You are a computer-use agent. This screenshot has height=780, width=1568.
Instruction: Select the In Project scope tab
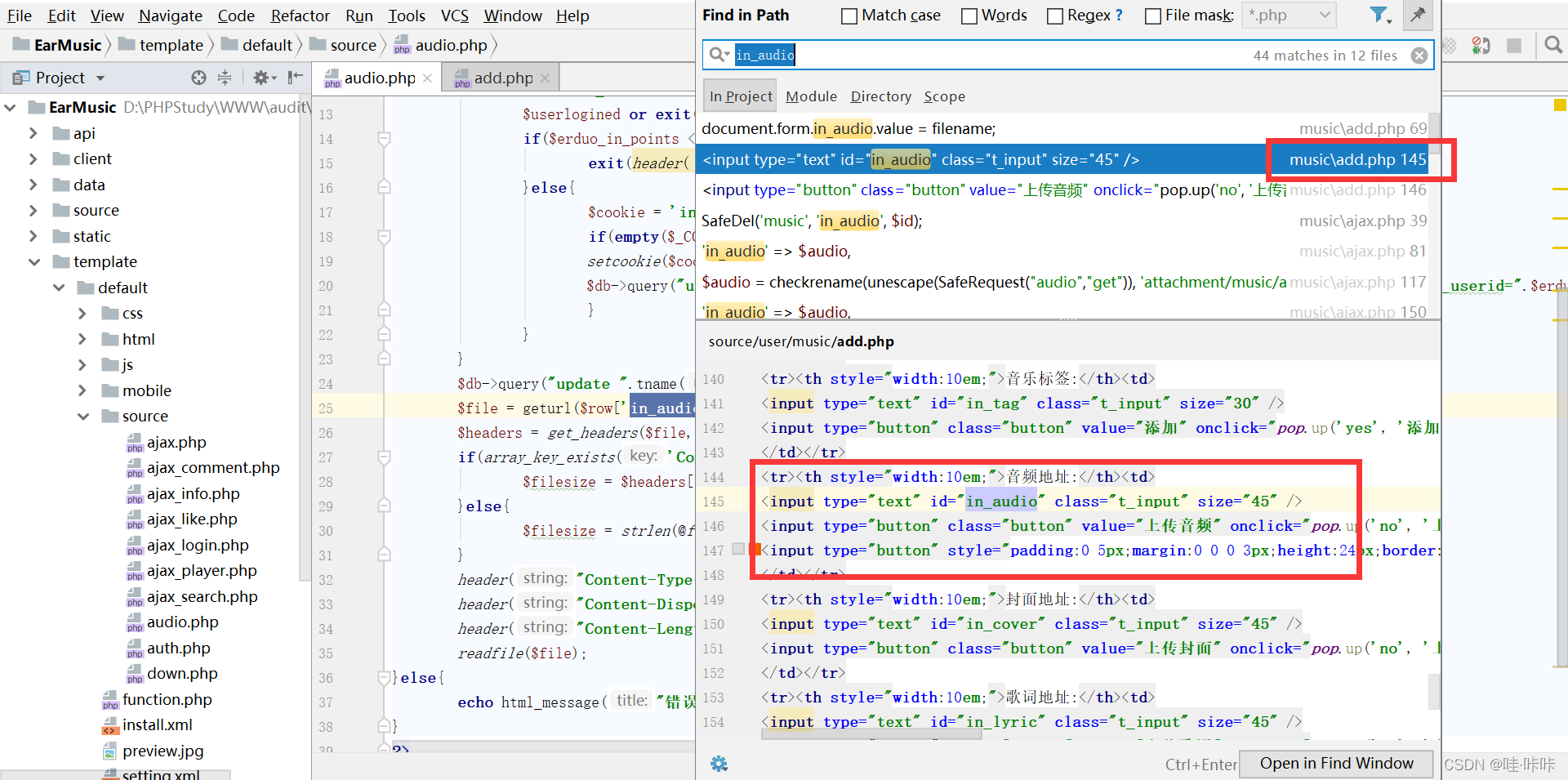[x=741, y=96]
